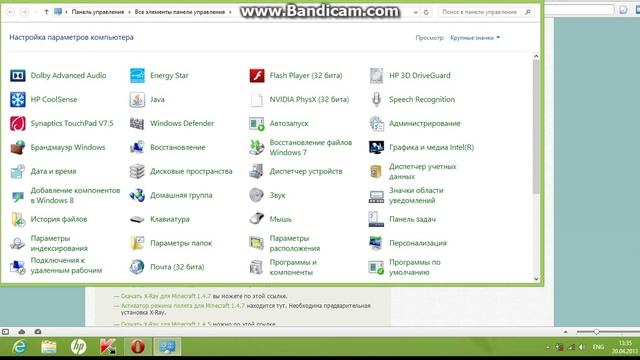This screenshot has height=360, width=640.
Task: Click the Программы и компоненты link
Action: [293, 267]
